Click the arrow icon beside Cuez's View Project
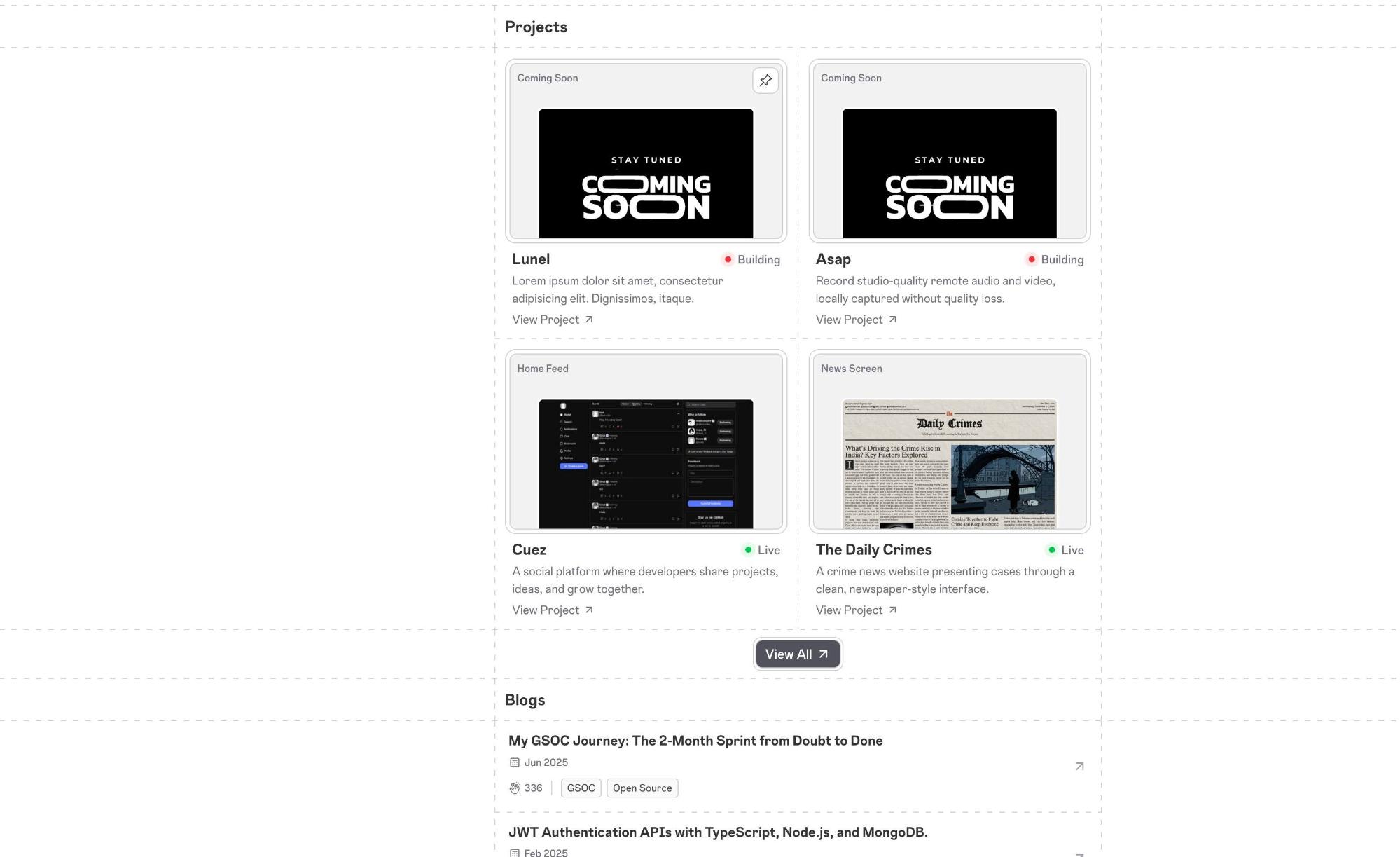The image size is (1400, 857). coord(589,610)
